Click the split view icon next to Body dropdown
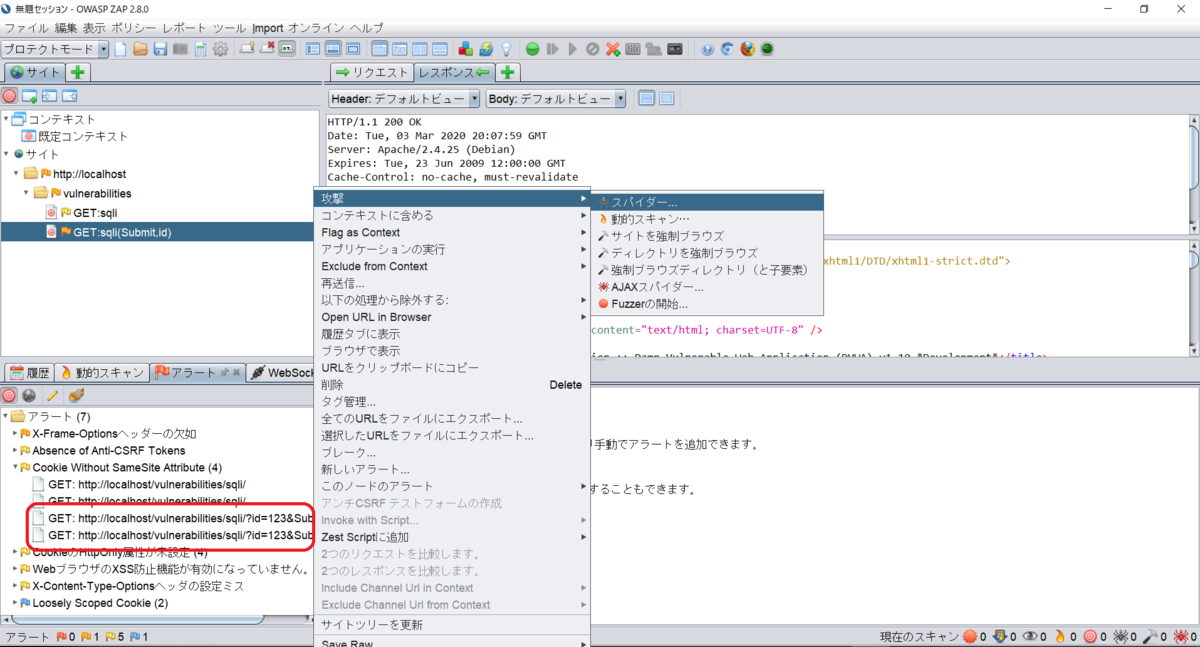 coord(646,99)
